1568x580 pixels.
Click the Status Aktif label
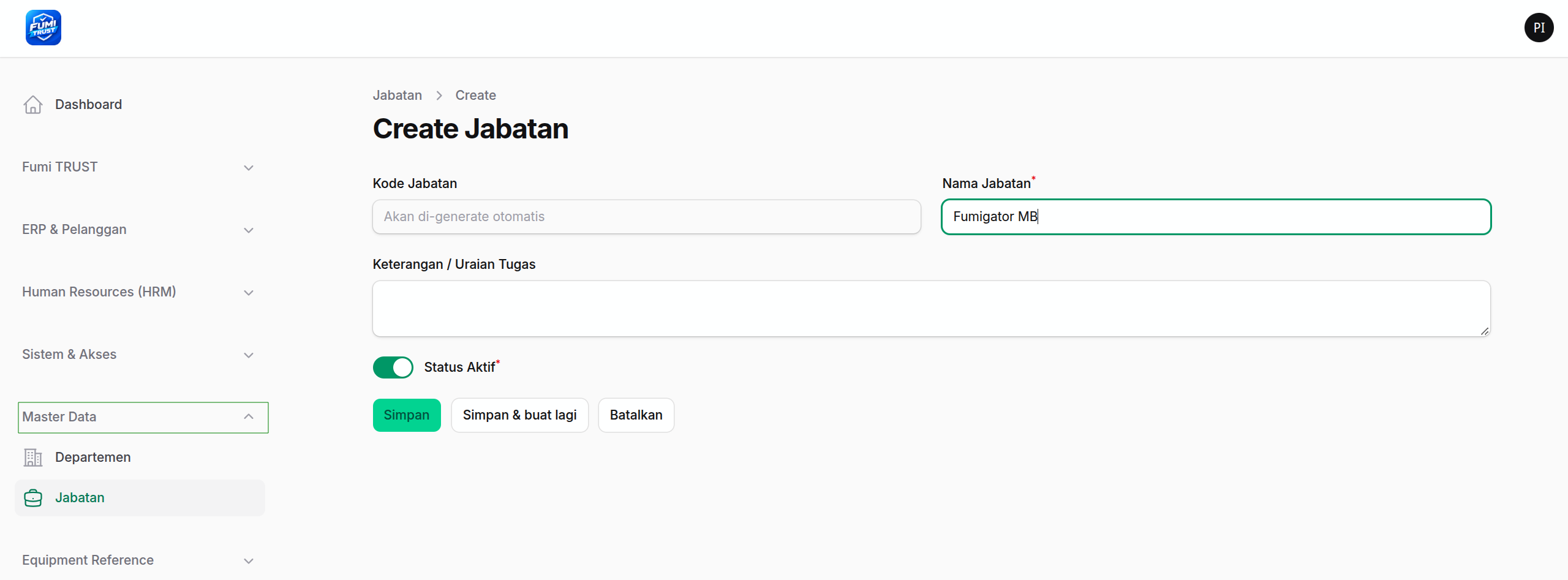(460, 367)
